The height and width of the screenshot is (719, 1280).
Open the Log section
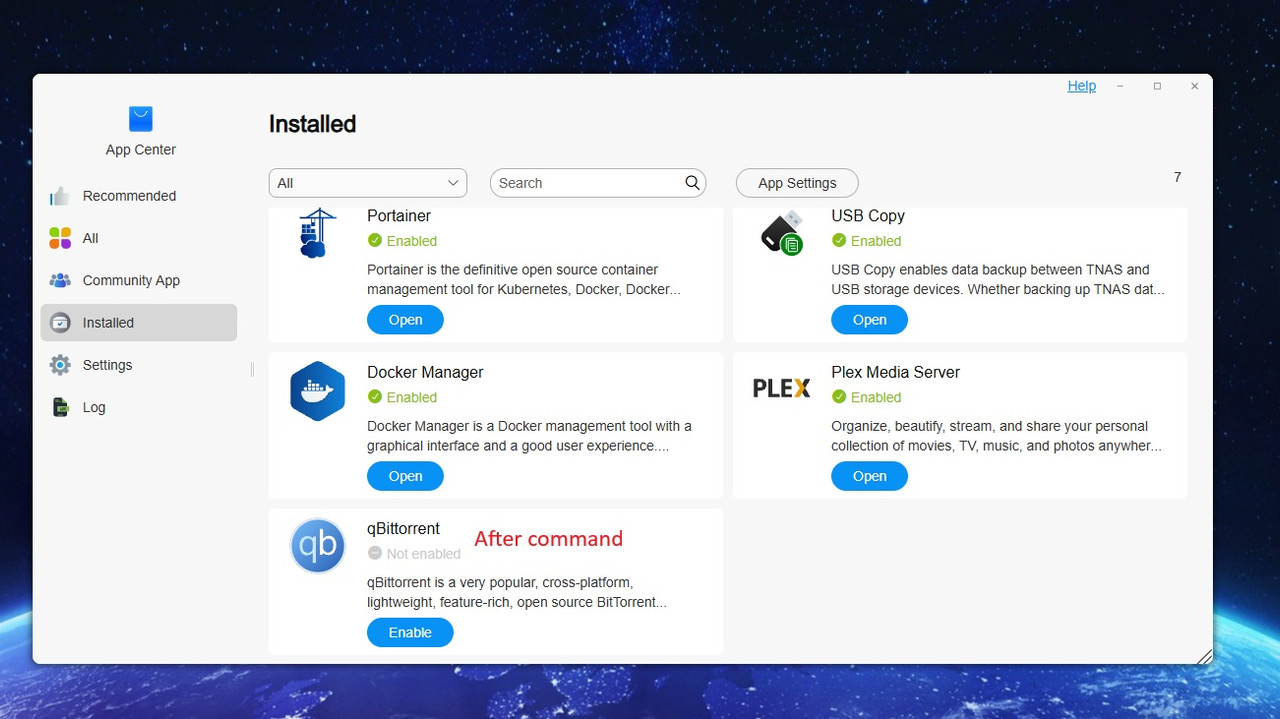coord(139,407)
